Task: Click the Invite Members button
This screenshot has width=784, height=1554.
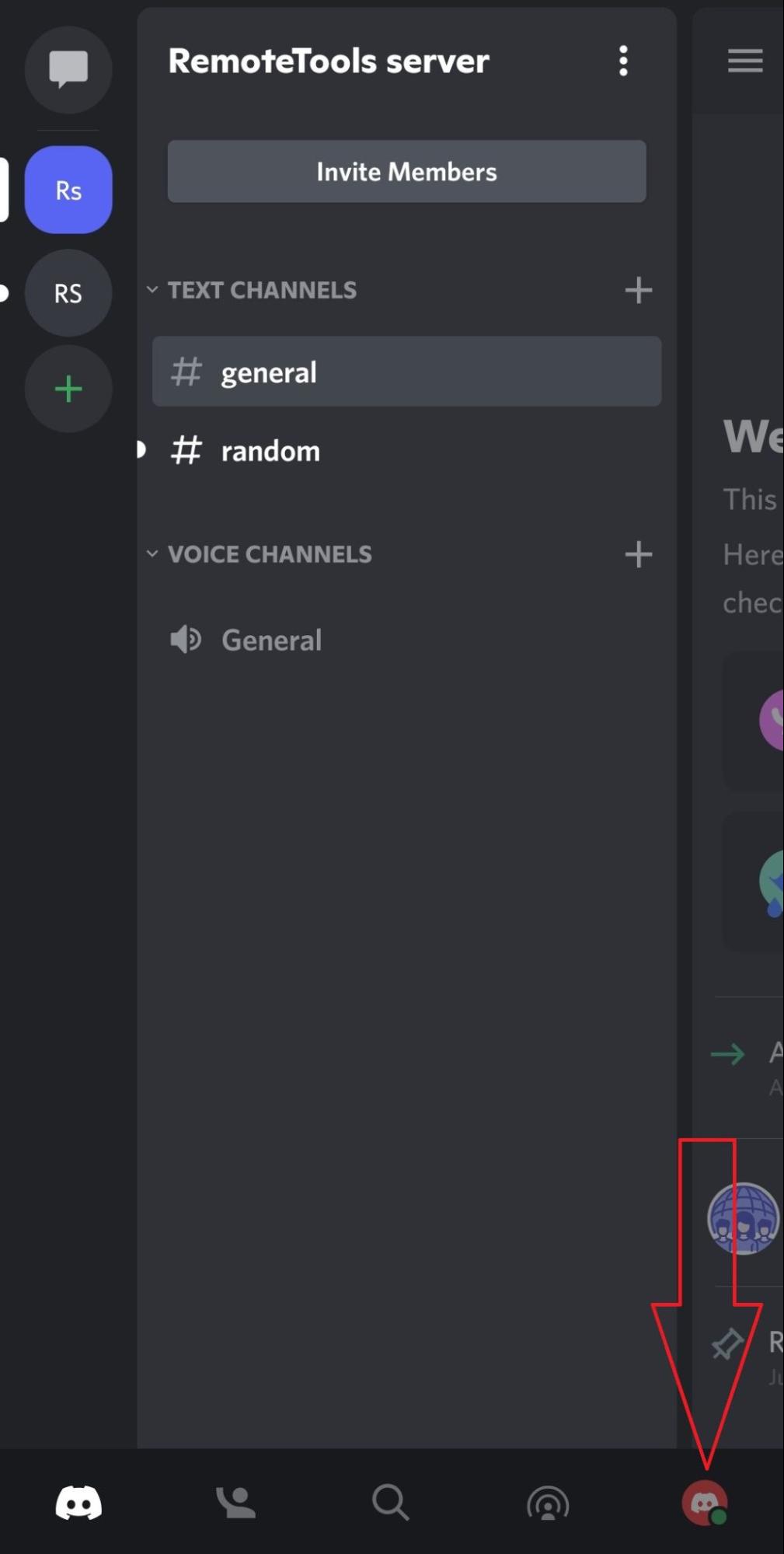Action: 406,171
